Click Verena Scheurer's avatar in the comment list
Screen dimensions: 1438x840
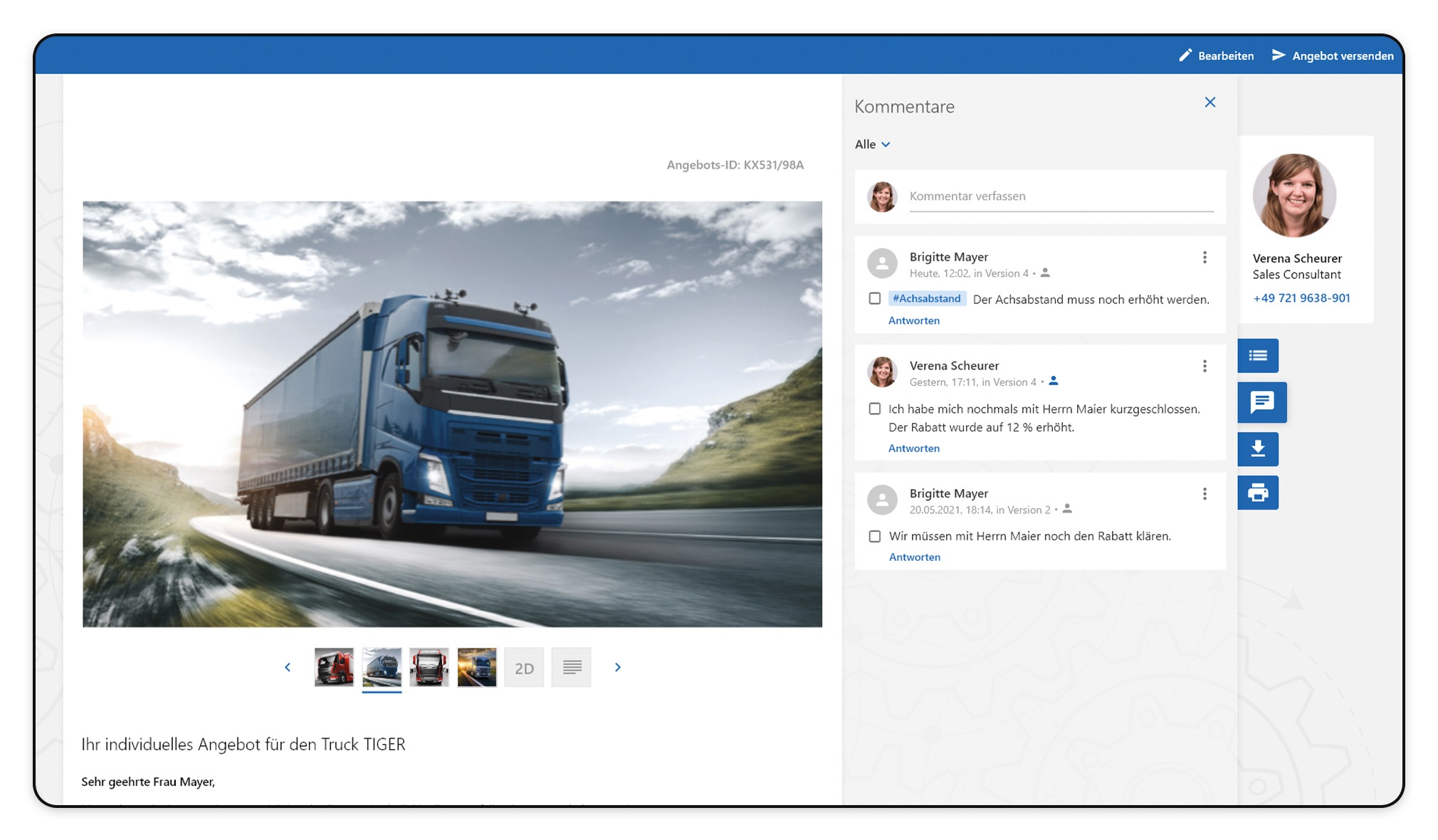click(x=882, y=372)
